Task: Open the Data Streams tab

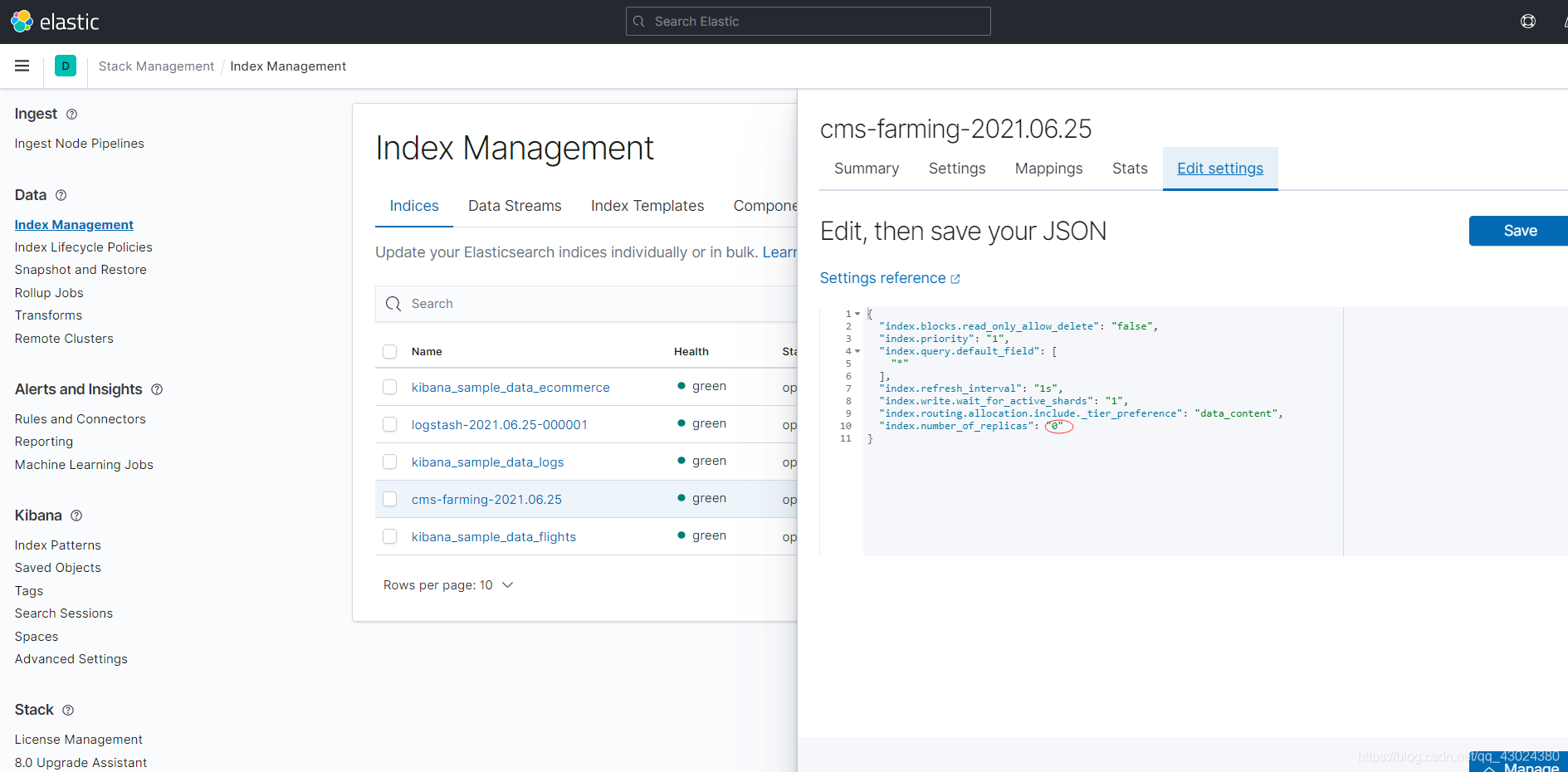Action: coord(515,206)
